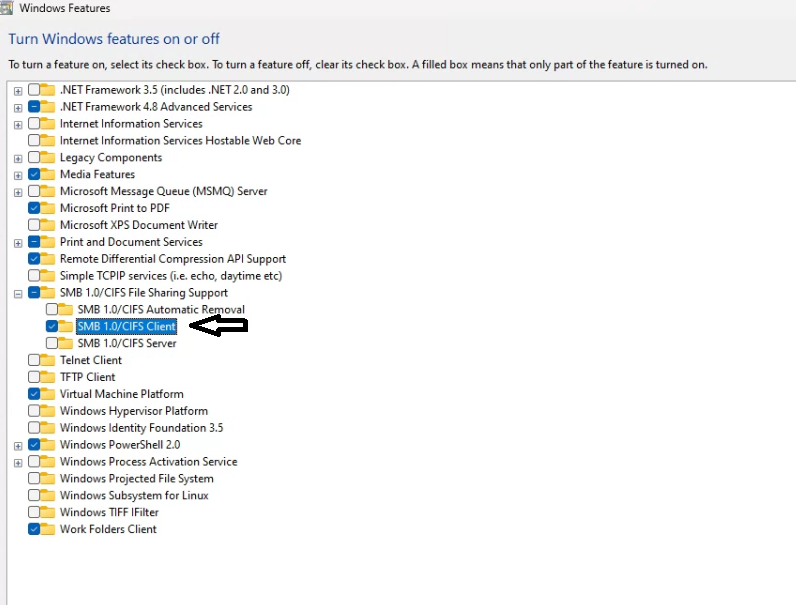Click the folder icon beside Microsoft Print to PDF
This screenshot has height=605, width=796.
(x=48, y=208)
